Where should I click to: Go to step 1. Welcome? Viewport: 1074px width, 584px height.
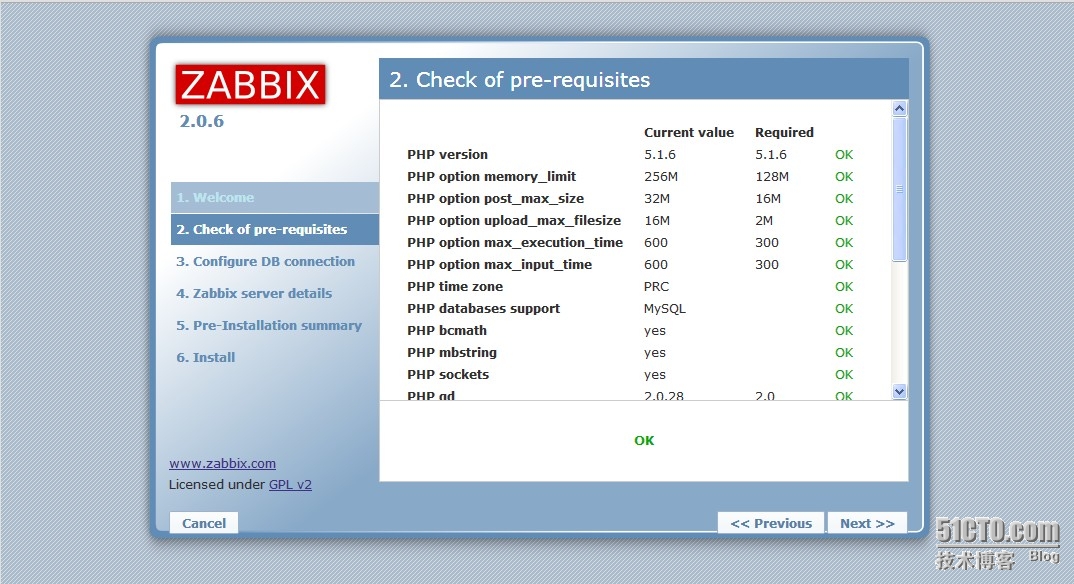coord(274,197)
